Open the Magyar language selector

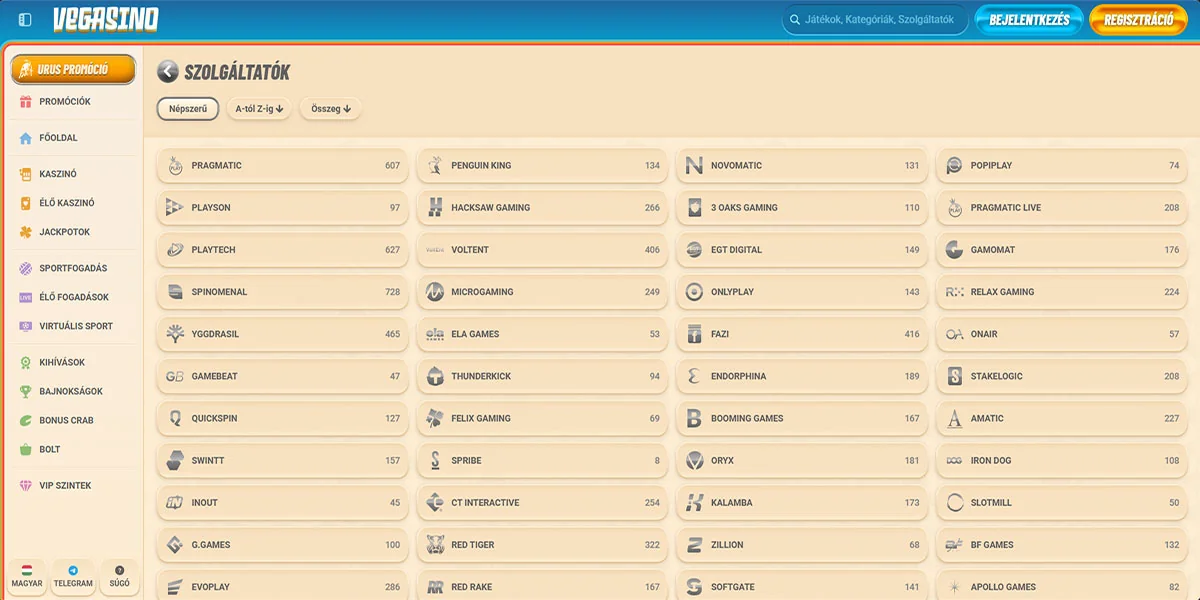(27, 577)
